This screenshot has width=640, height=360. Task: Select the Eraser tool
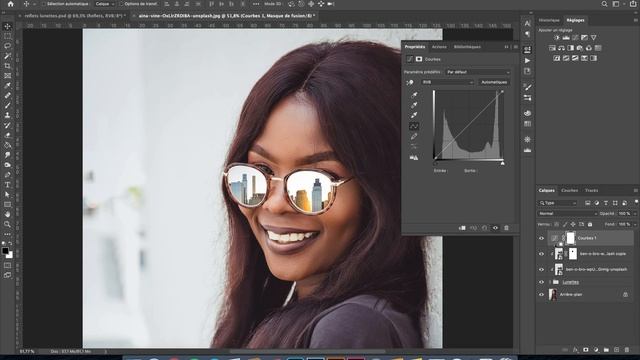(7, 135)
